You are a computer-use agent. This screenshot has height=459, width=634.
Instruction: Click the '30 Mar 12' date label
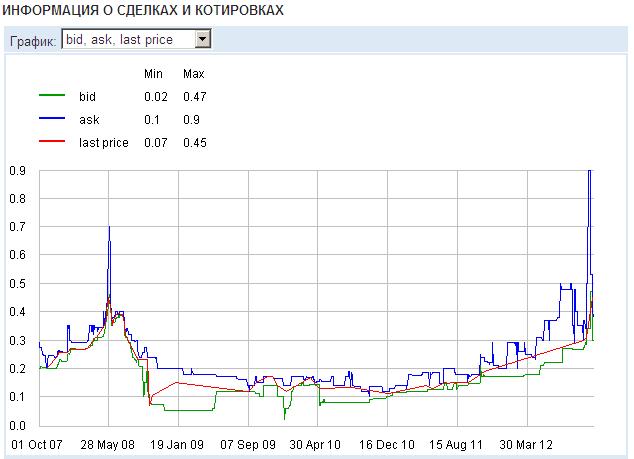(x=526, y=445)
